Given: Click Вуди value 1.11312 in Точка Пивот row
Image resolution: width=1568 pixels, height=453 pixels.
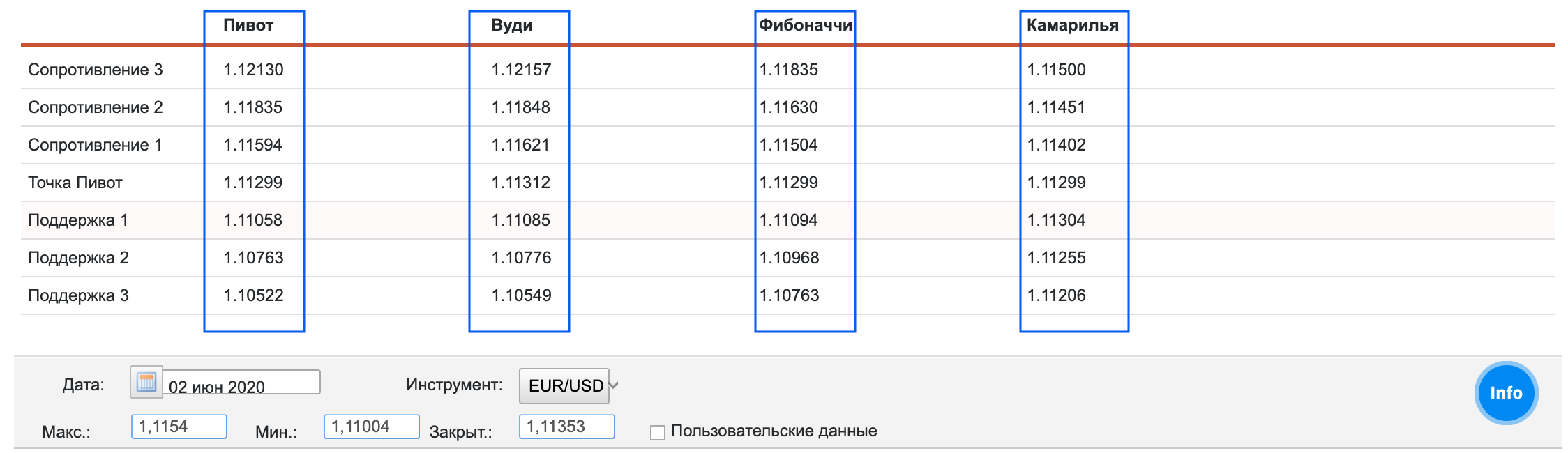Looking at the screenshot, I should (520, 183).
